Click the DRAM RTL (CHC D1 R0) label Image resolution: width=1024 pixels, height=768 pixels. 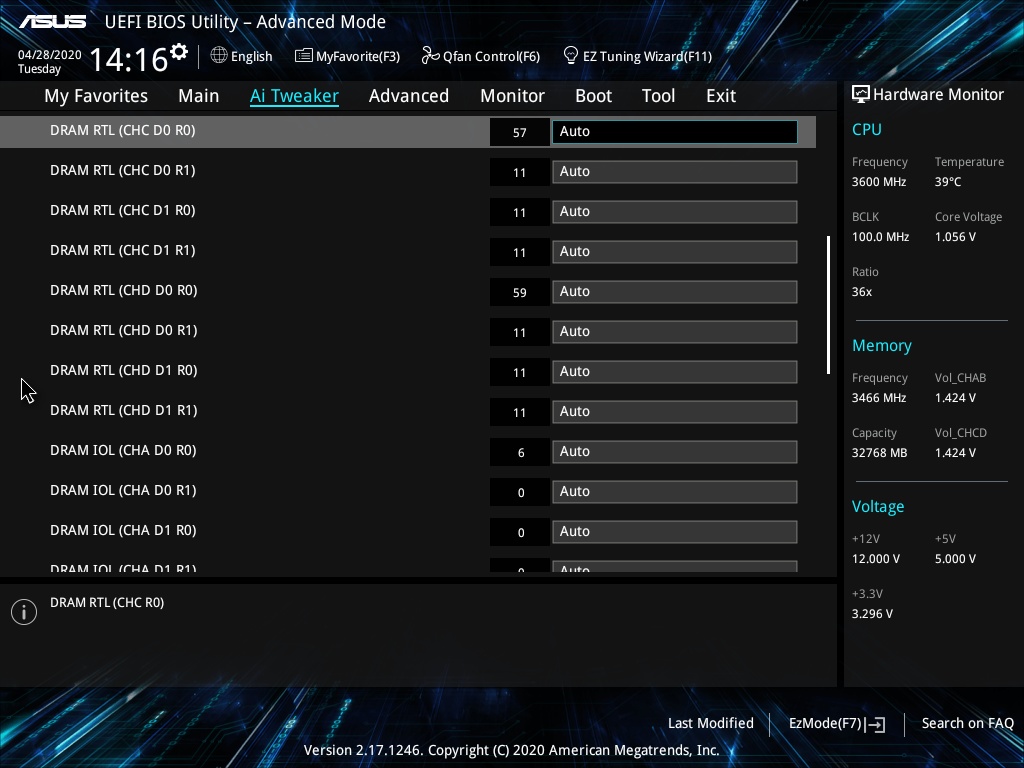[123, 210]
